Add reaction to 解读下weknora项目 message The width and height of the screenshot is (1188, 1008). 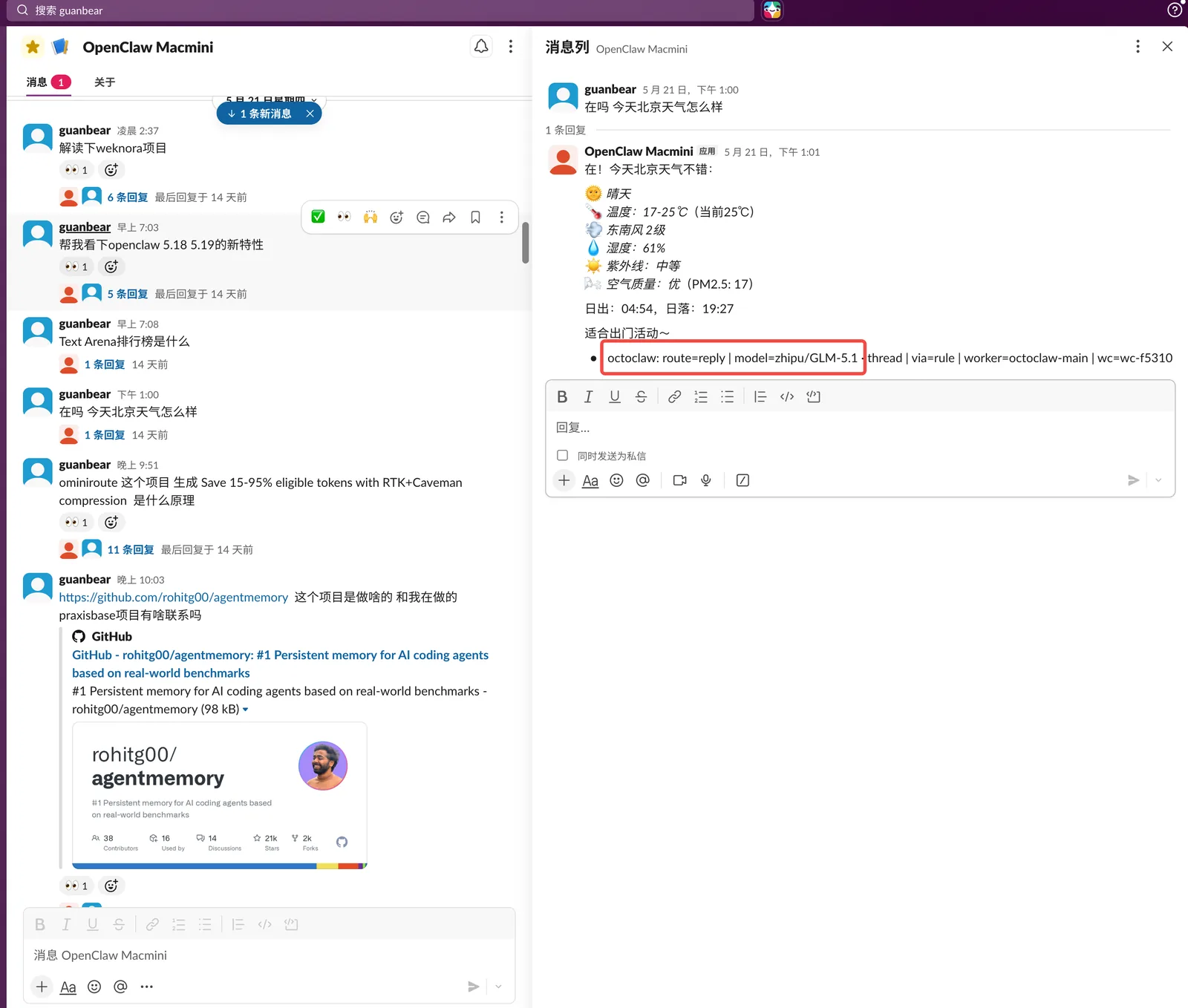click(x=111, y=170)
